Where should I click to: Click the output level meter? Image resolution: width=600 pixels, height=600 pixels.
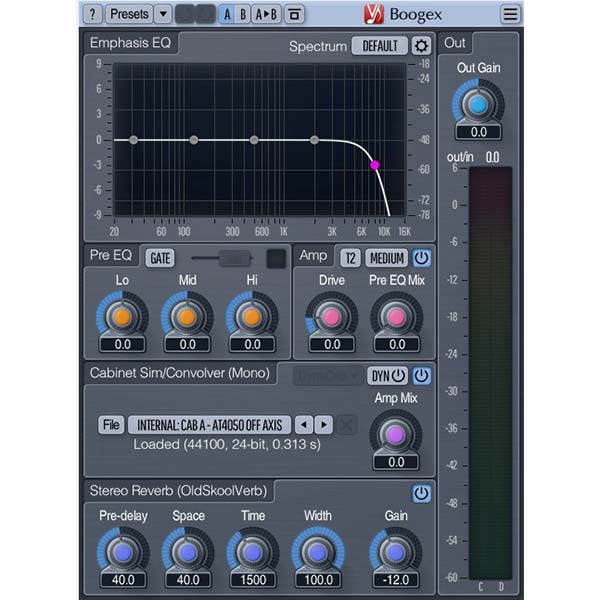click(491, 373)
